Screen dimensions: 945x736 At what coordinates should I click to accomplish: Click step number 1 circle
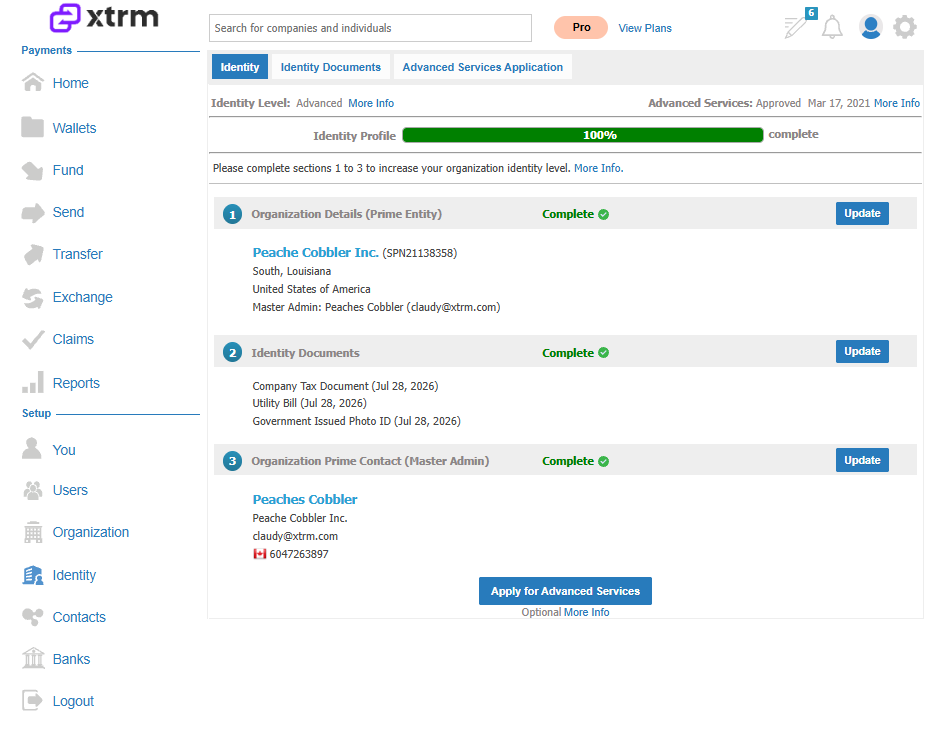point(233,214)
